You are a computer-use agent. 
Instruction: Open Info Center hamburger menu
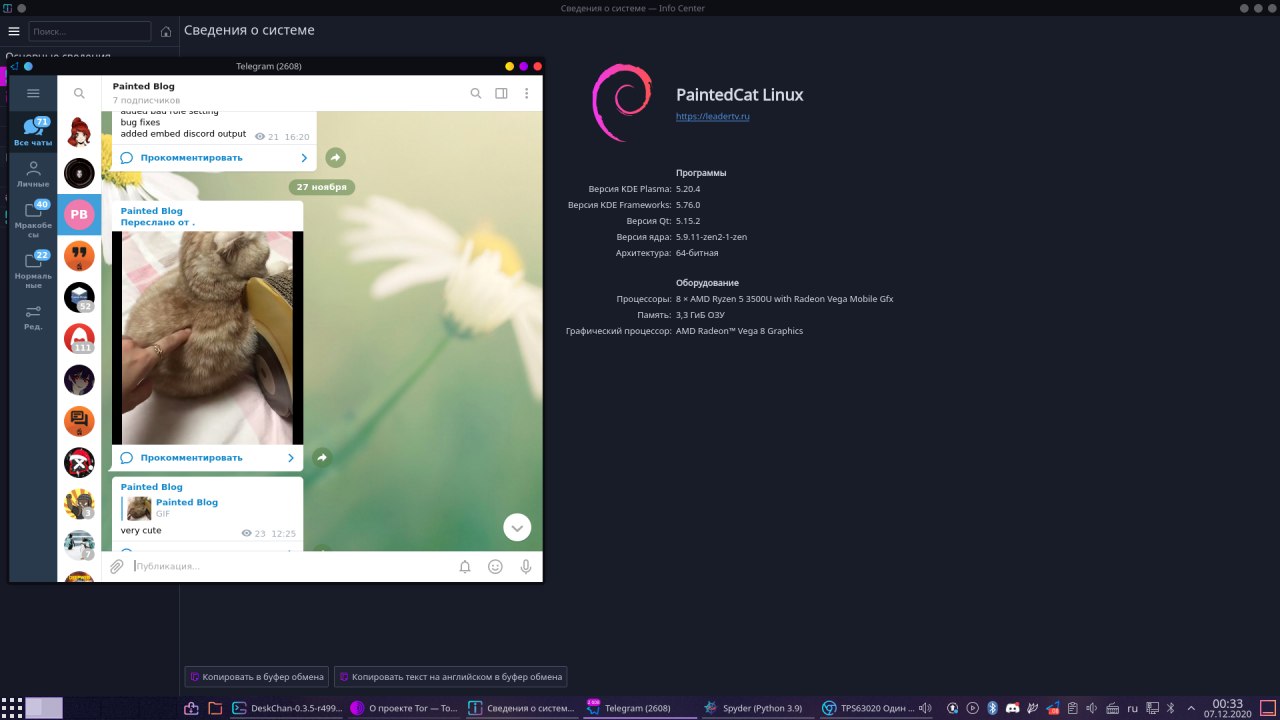click(13, 31)
